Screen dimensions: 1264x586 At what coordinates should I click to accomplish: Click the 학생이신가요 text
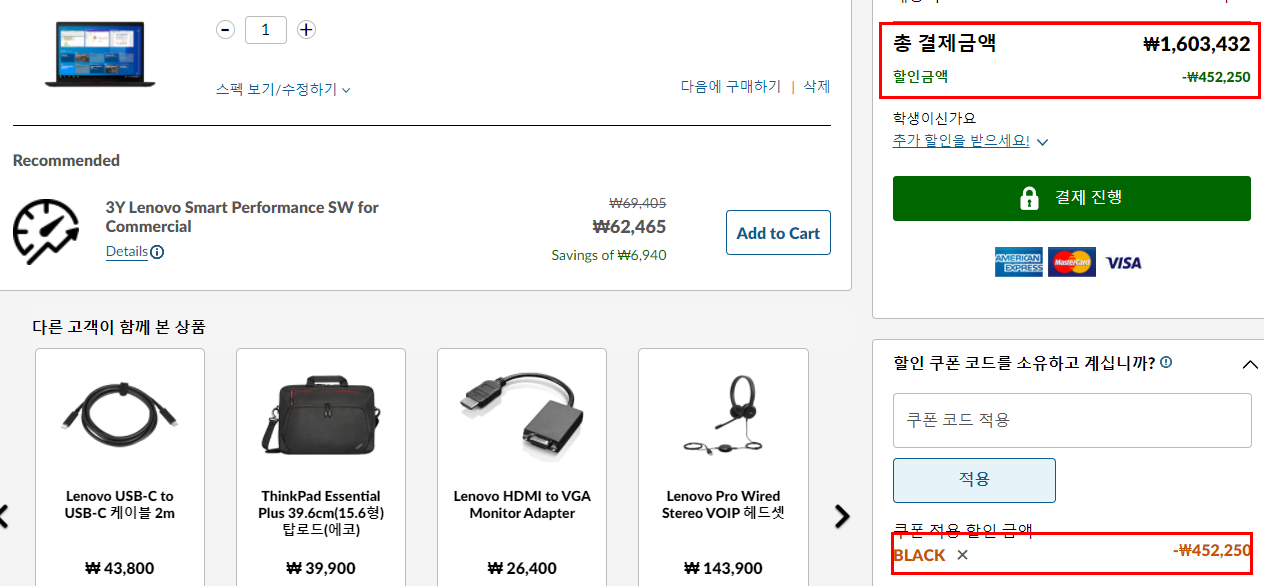[x=934, y=119]
